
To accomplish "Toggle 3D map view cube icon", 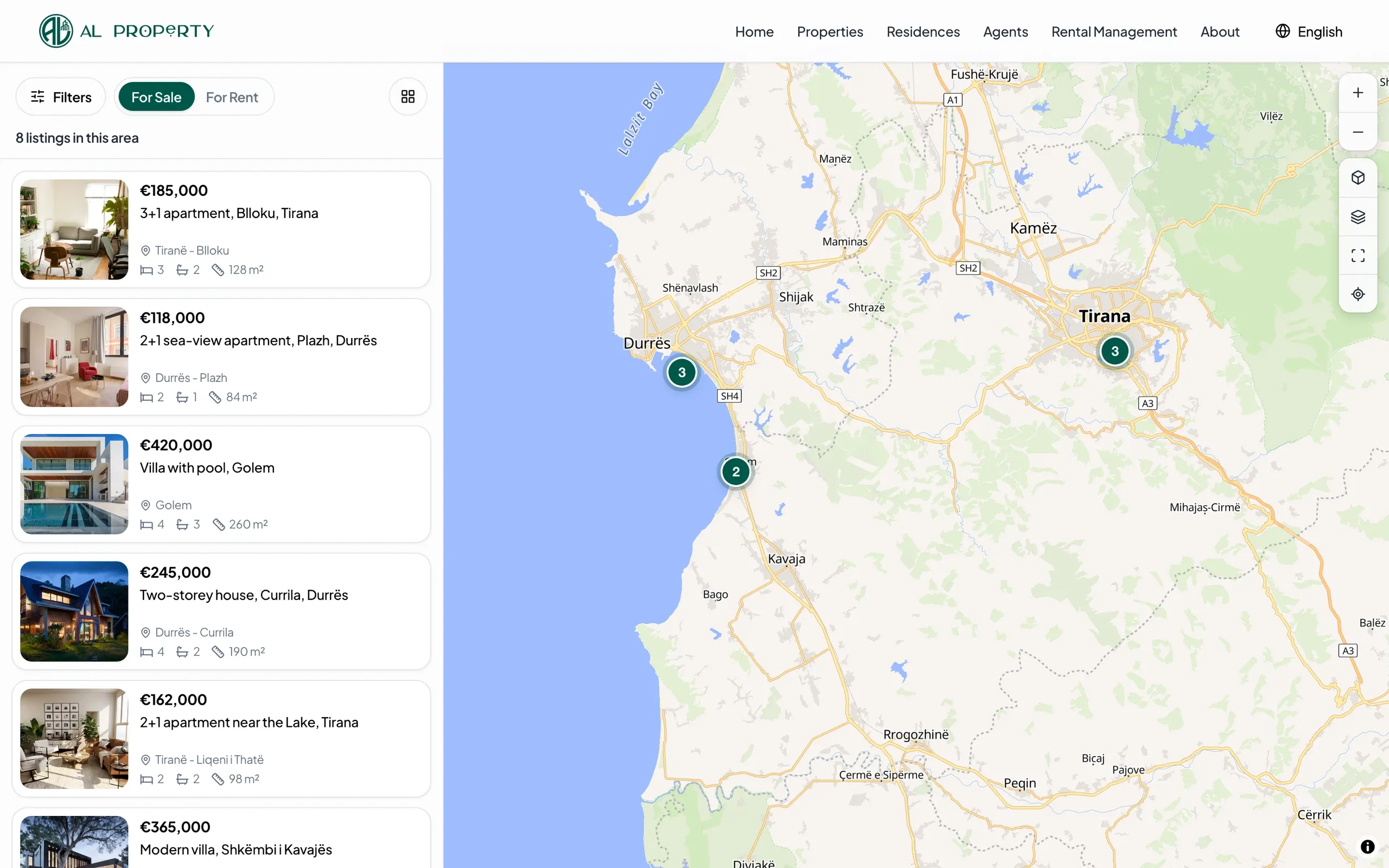I will pos(1358,177).
